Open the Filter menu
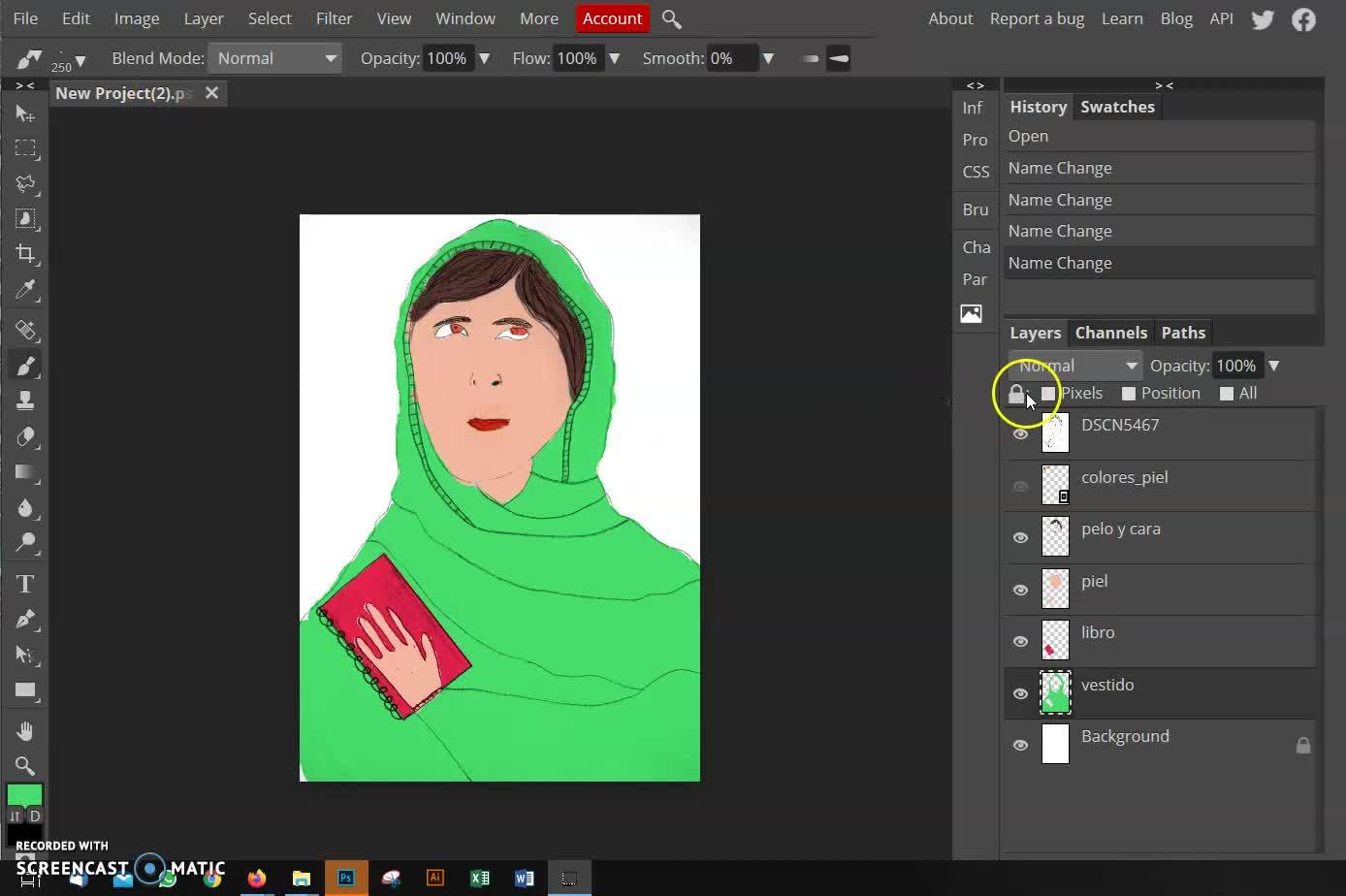 click(x=334, y=18)
